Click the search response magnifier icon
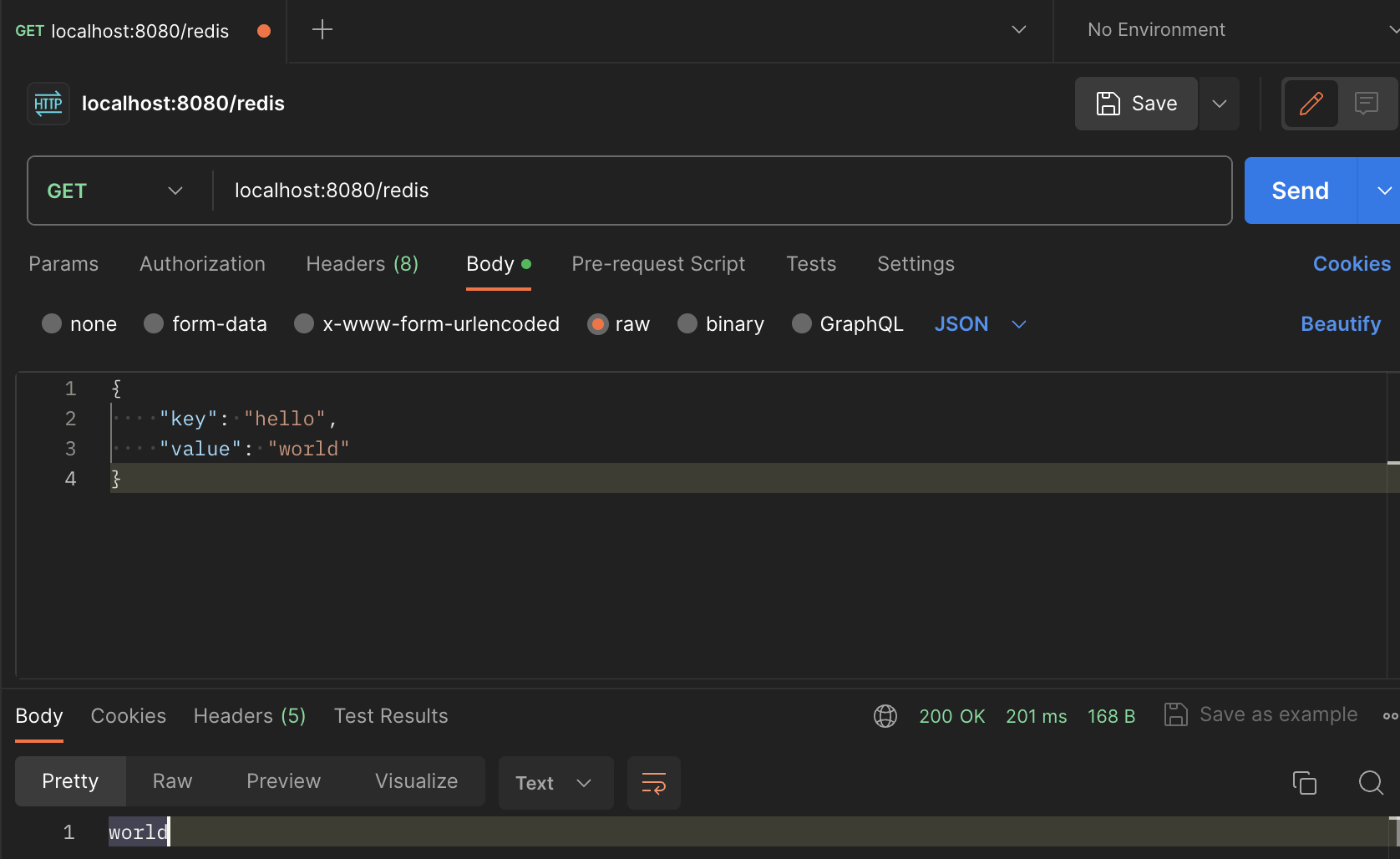 click(x=1370, y=783)
